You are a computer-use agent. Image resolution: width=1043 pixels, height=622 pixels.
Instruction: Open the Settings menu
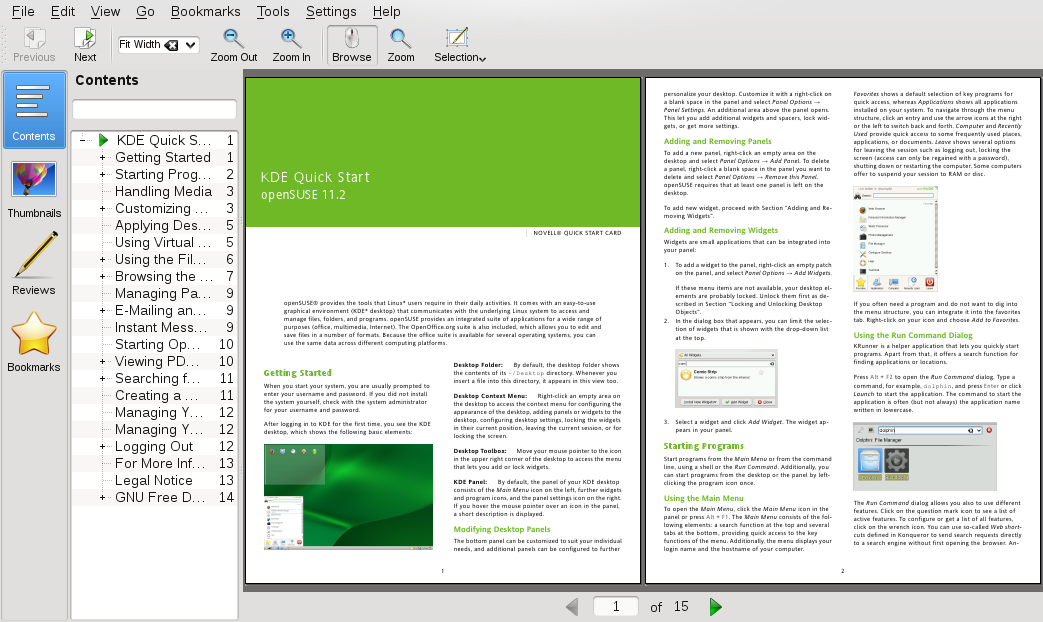331,11
